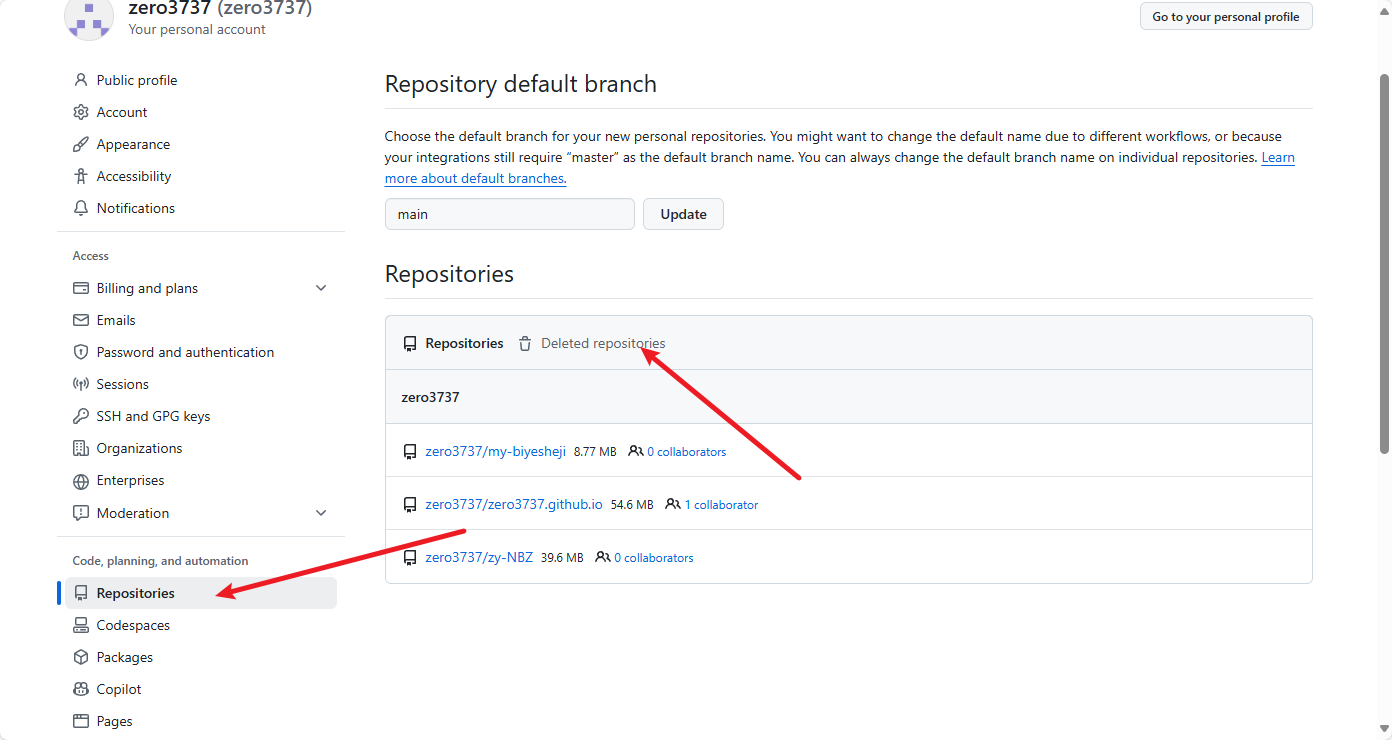Click the Enterprises globe icon
This screenshot has height=740, width=1392.
81,481
